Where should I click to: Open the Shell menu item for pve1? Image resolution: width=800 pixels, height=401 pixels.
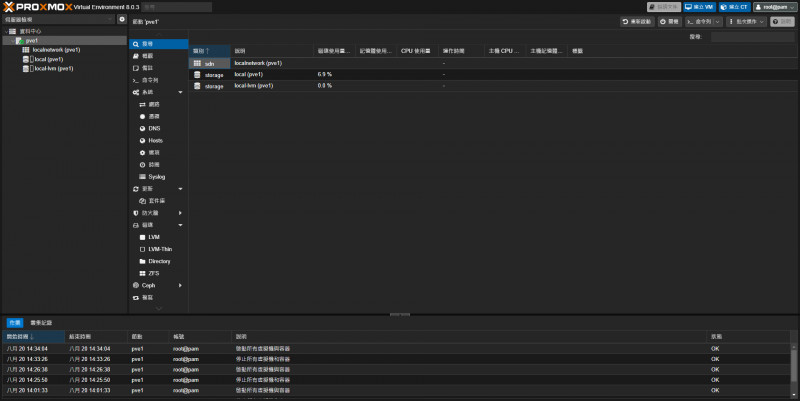coord(150,80)
